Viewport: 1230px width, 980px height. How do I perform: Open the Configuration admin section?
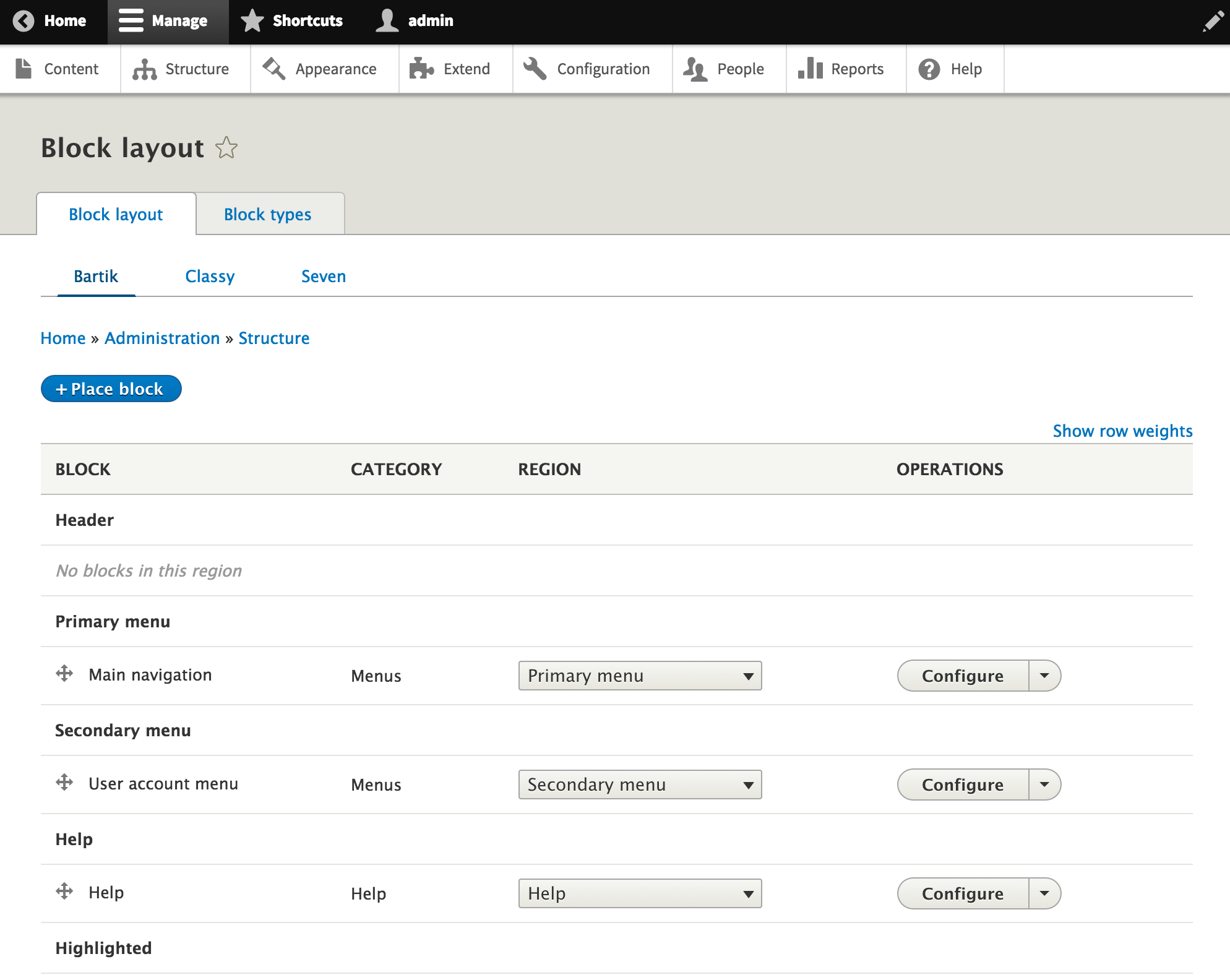pos(591,69)
